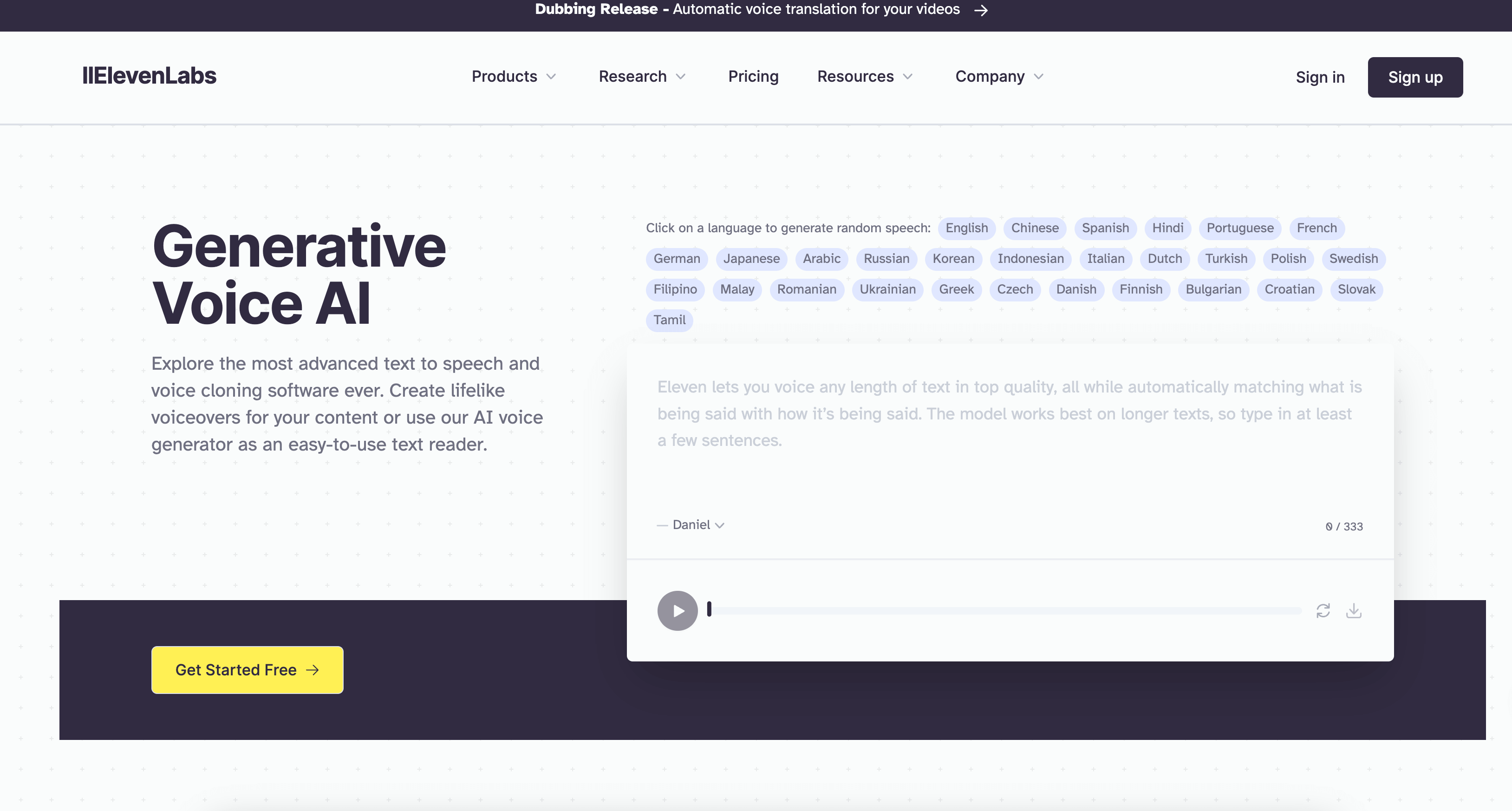
Task: Click the regenerate audio icon
Action: click(x=1323, y=611)
